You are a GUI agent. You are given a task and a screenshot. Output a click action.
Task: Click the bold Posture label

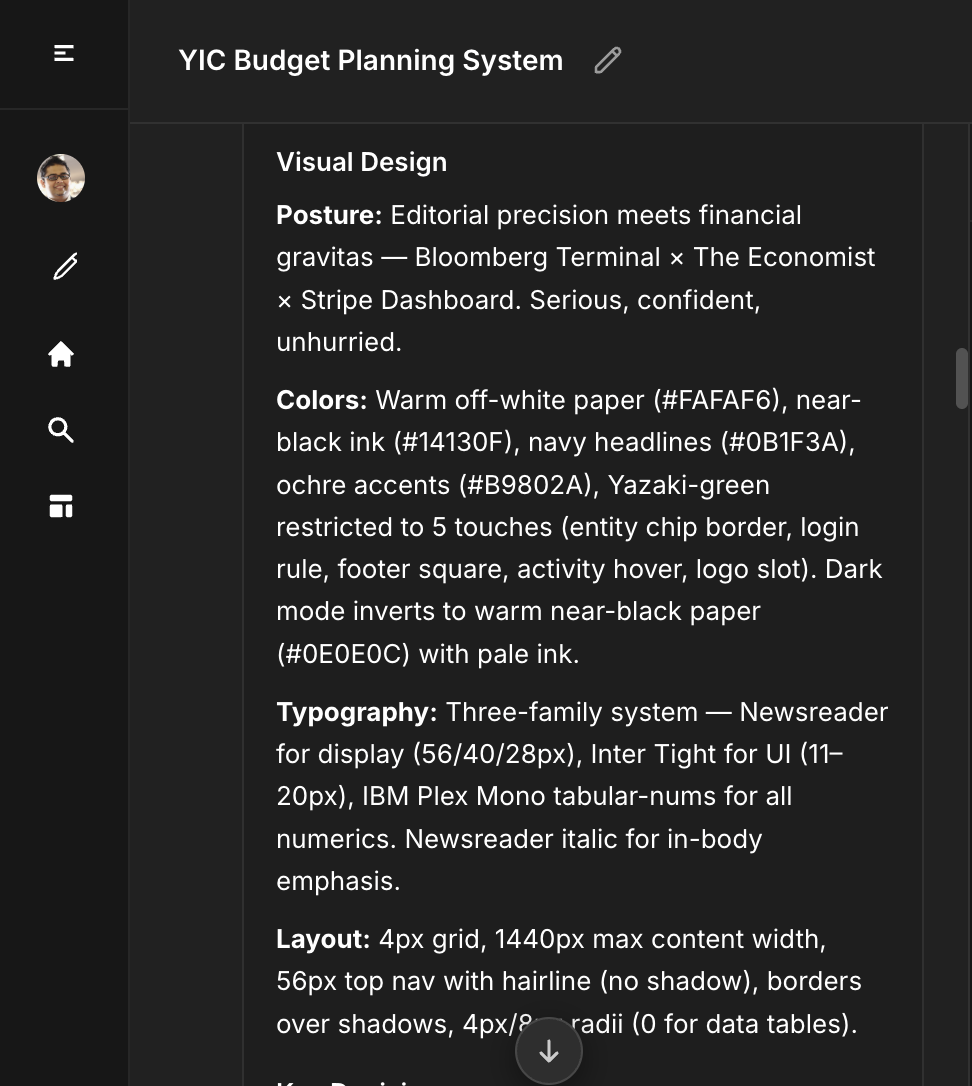point(329,215)
